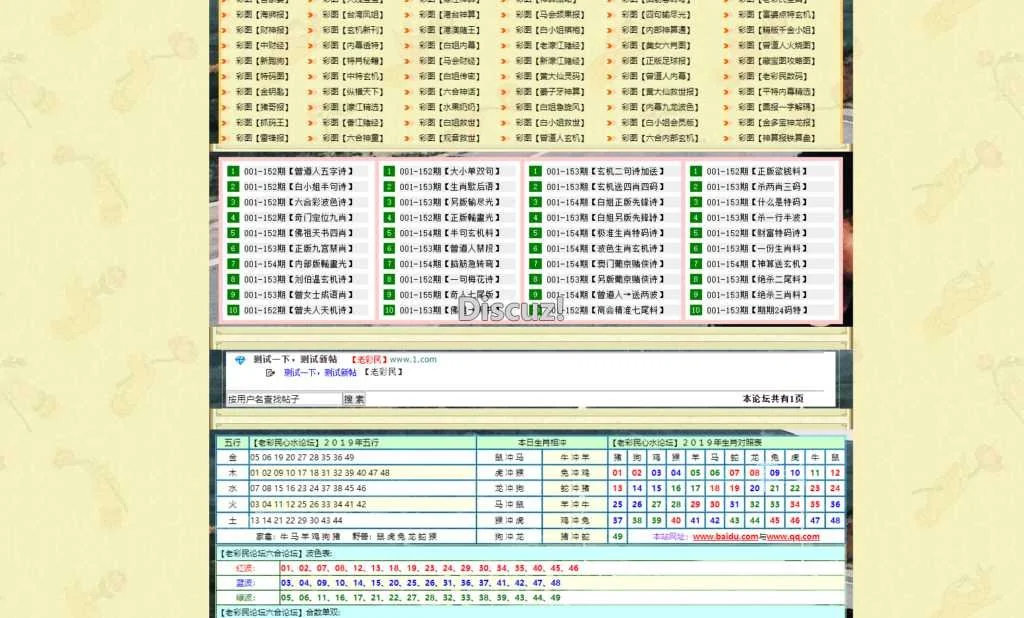
Task: Click the reply note icon before 测试新帖 link
Action: 271,373
